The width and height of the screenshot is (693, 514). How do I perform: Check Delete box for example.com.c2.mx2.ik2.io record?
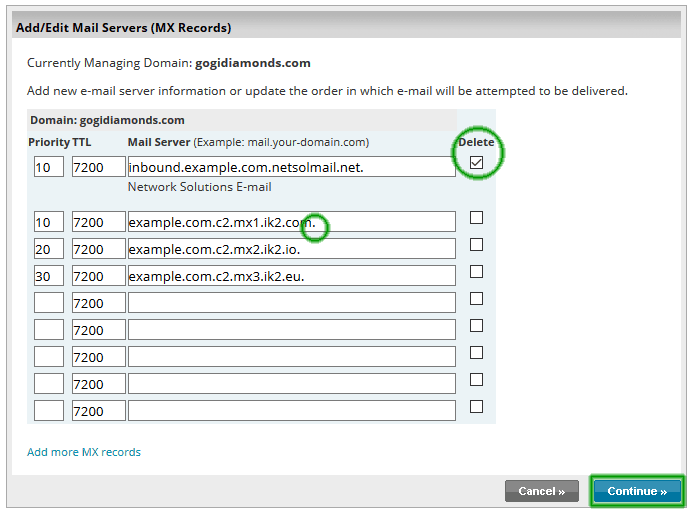click(x=476, y=245)
